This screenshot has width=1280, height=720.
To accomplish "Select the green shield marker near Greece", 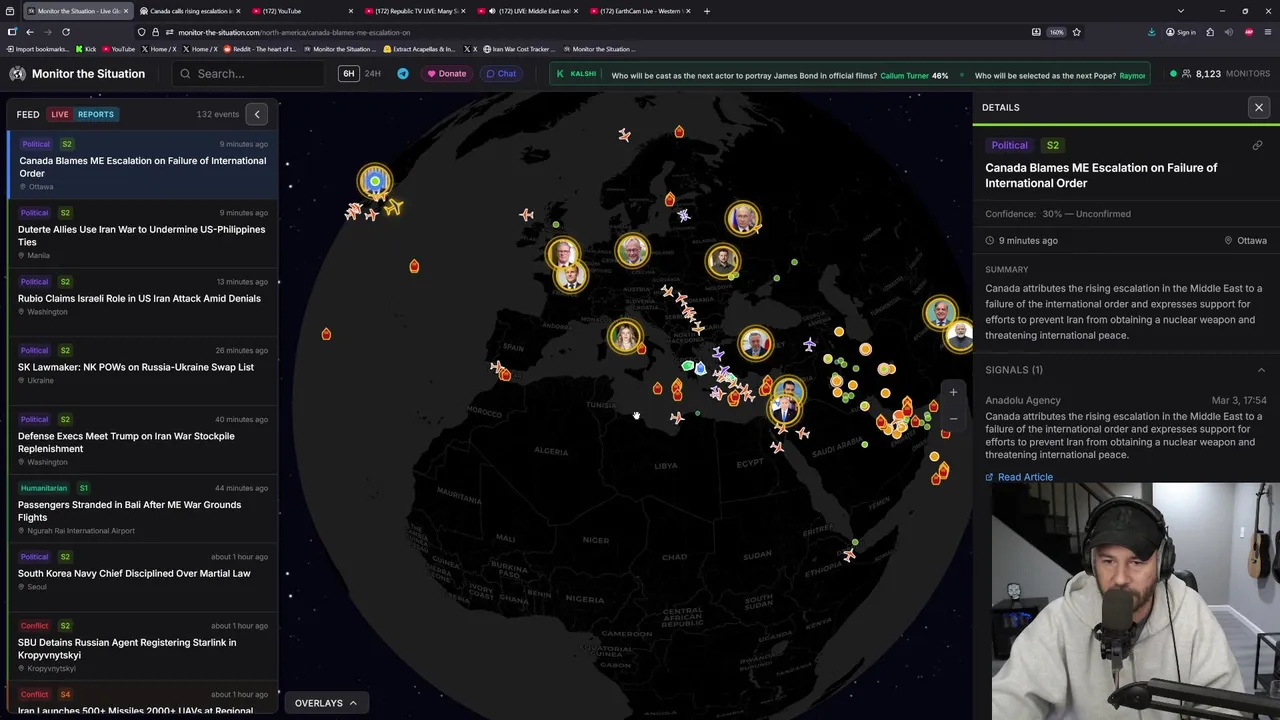I will point(687,366).
